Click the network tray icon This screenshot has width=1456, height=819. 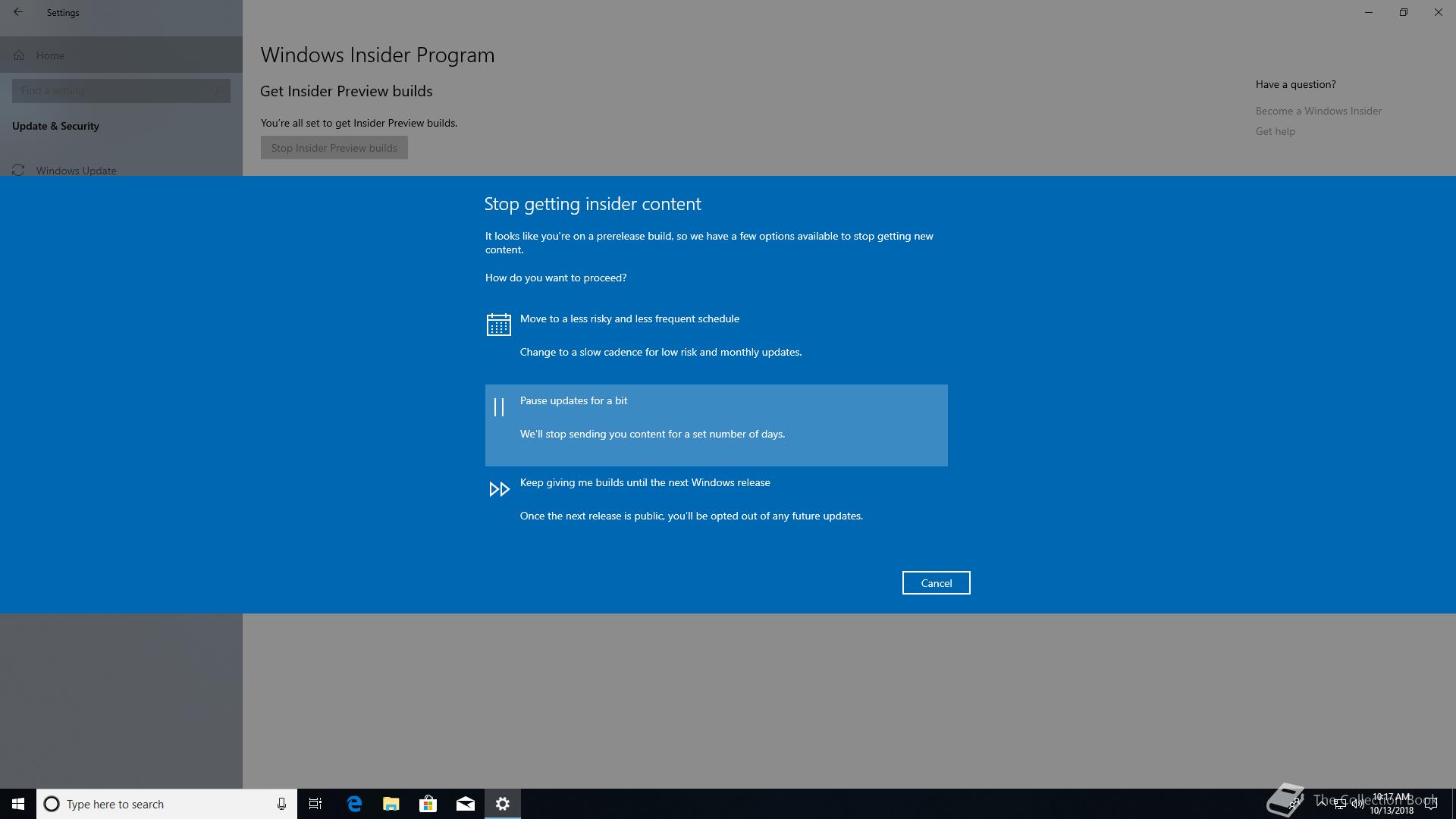tap(1340, 804)
